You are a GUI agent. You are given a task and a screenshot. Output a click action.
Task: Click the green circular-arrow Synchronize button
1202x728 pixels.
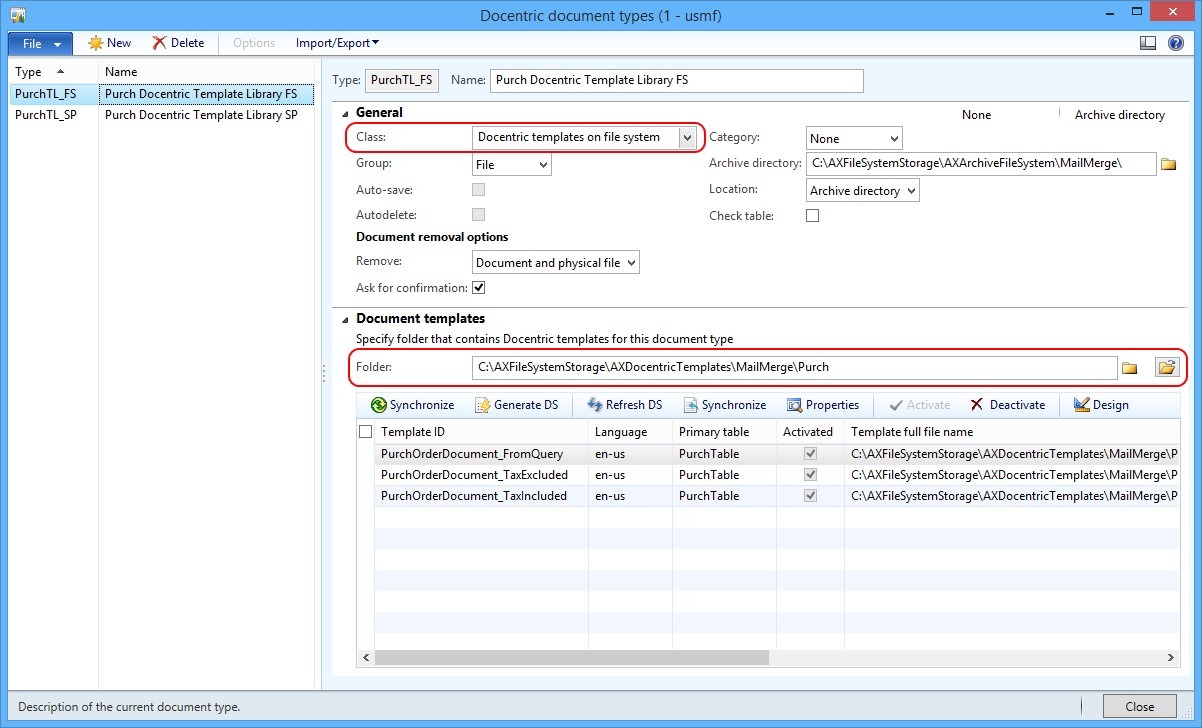412,405
